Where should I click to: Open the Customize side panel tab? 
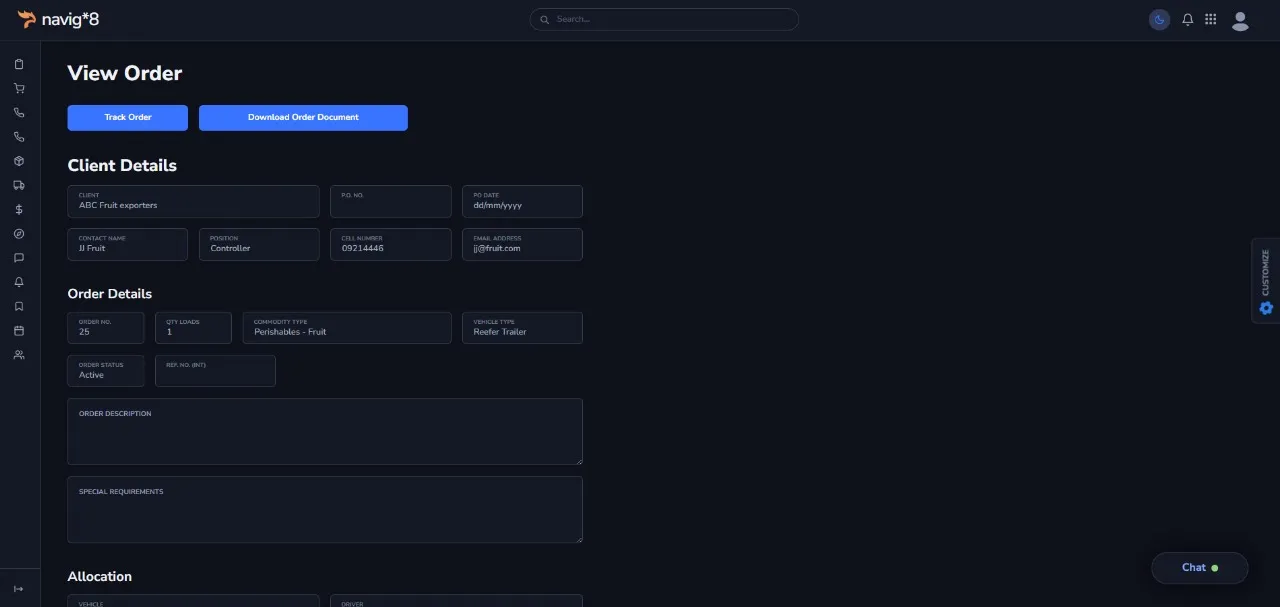click(x=1266, y=281)
